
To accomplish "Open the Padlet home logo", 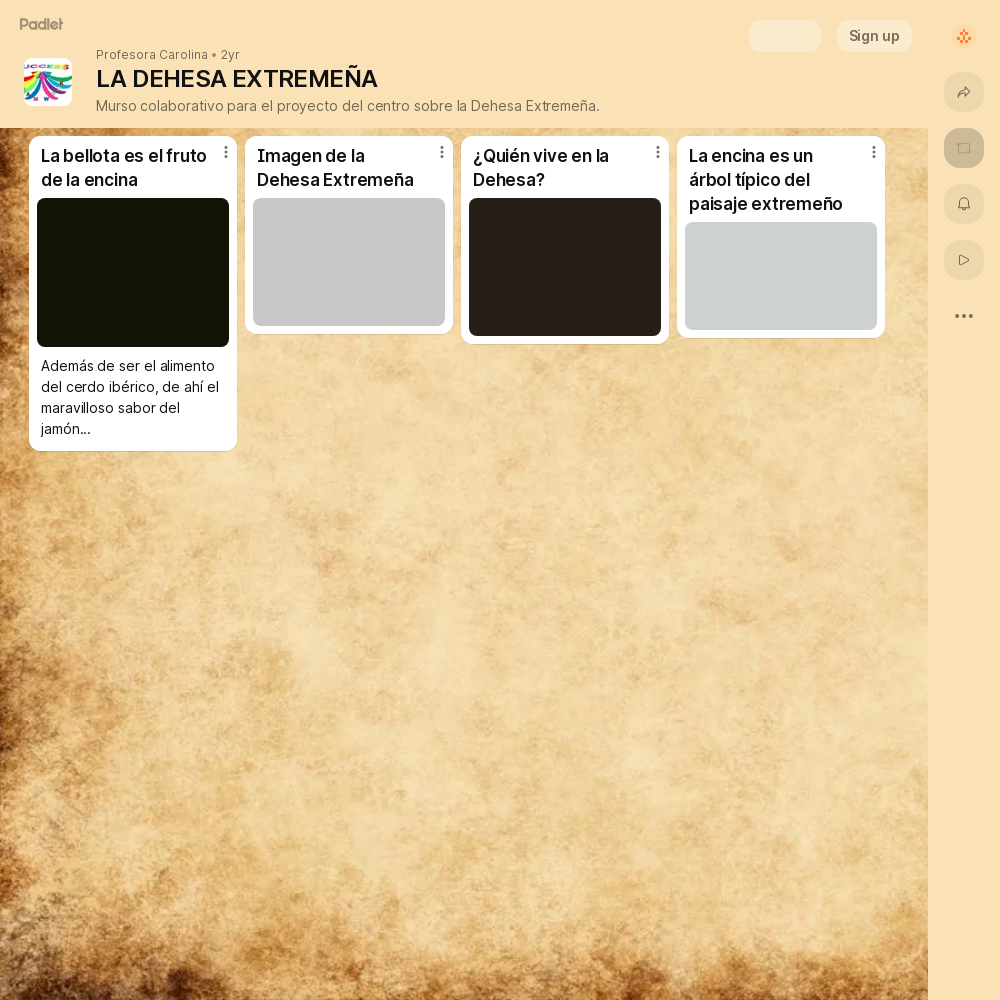I will click(x=41, y=24).
